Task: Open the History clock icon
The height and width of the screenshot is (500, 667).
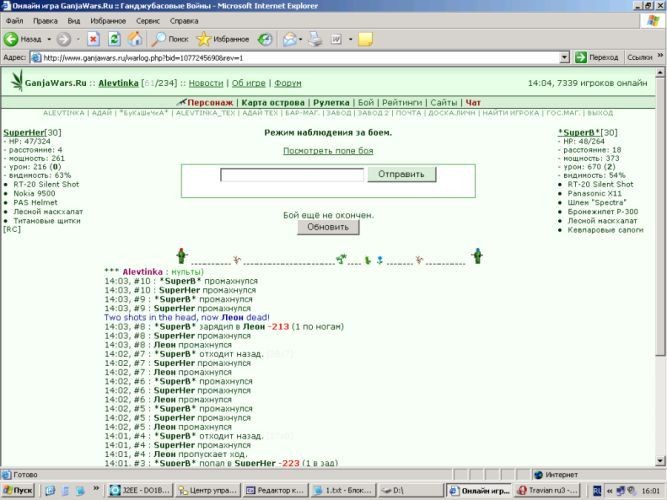Action: coord(265,39)
